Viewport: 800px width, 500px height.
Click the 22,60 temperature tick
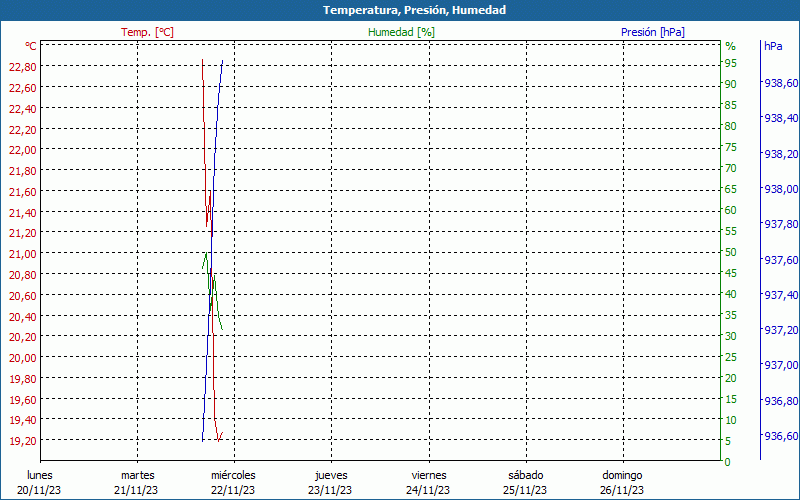23,88
